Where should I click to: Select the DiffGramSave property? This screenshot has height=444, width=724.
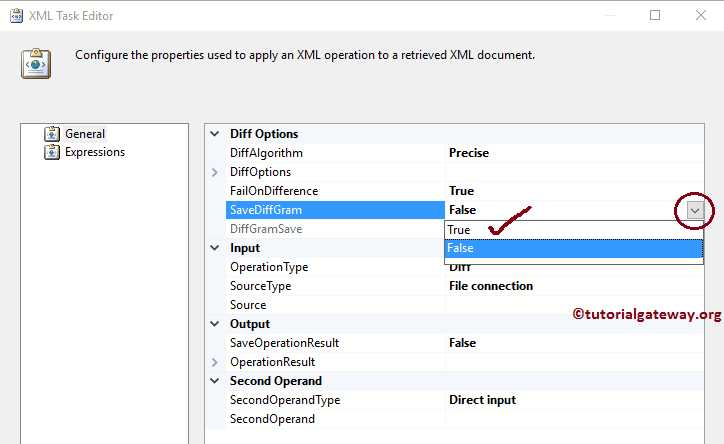pyautogui.click(x=266, y=229)
